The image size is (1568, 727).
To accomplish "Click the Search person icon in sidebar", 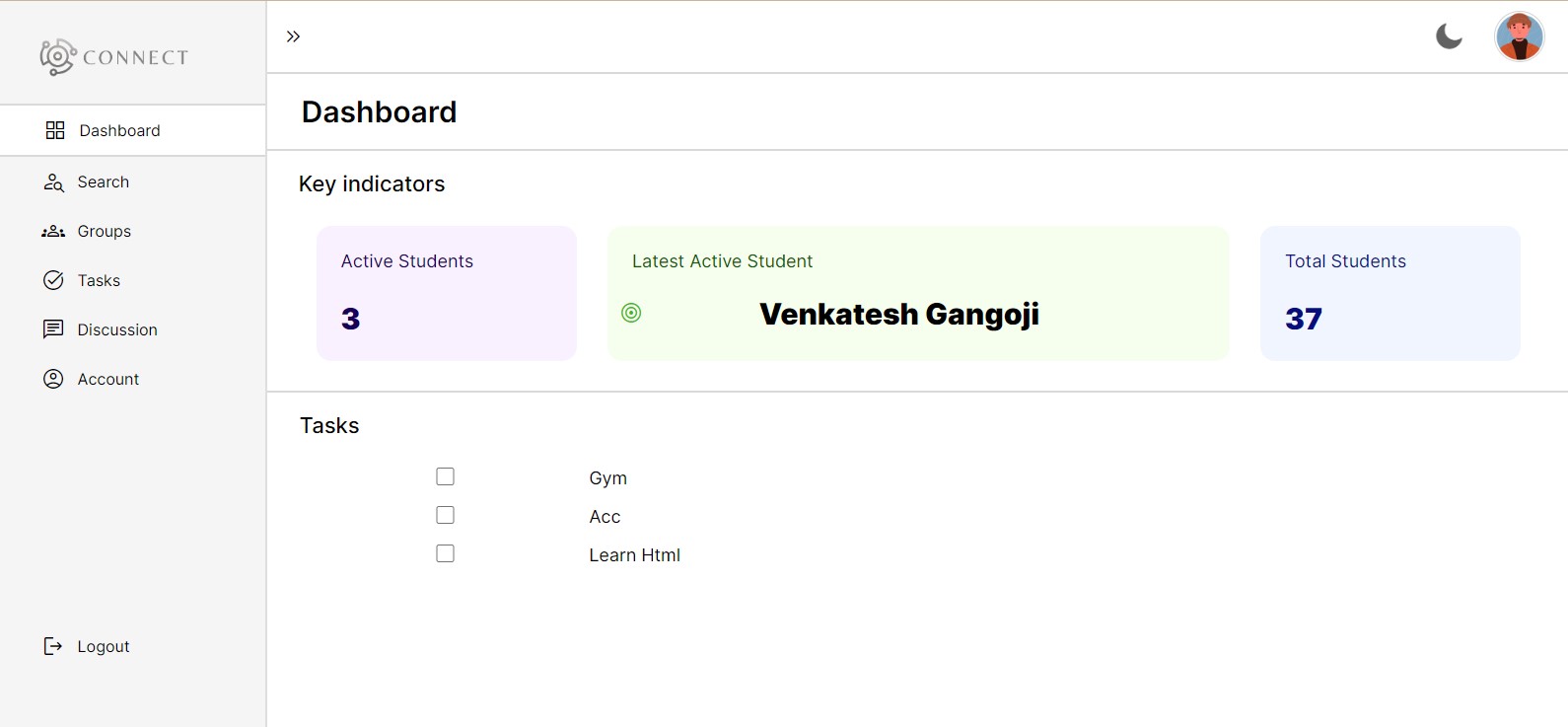I will (x=53, y=182).
